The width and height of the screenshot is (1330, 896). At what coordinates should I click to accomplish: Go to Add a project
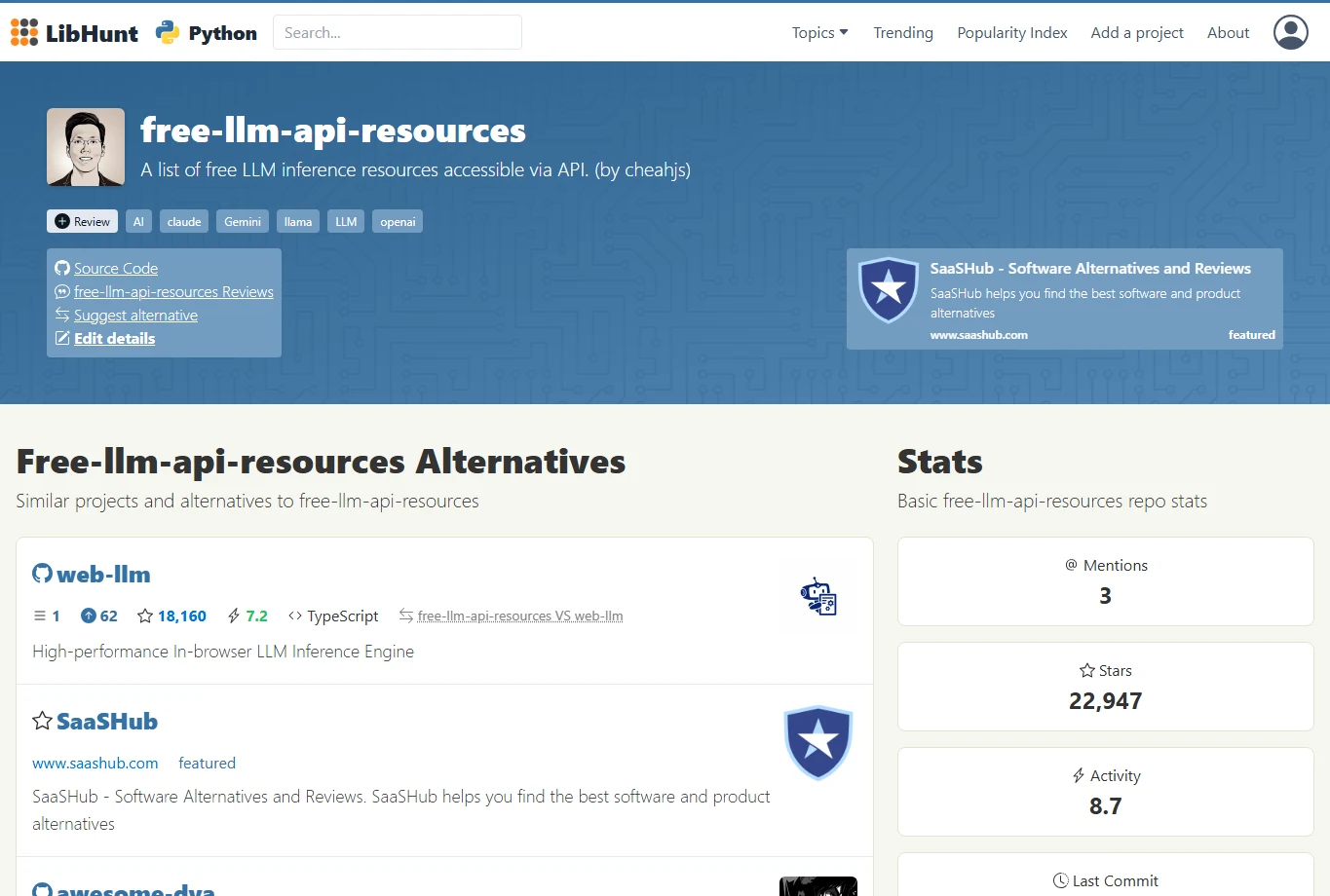pos(1137,32)
